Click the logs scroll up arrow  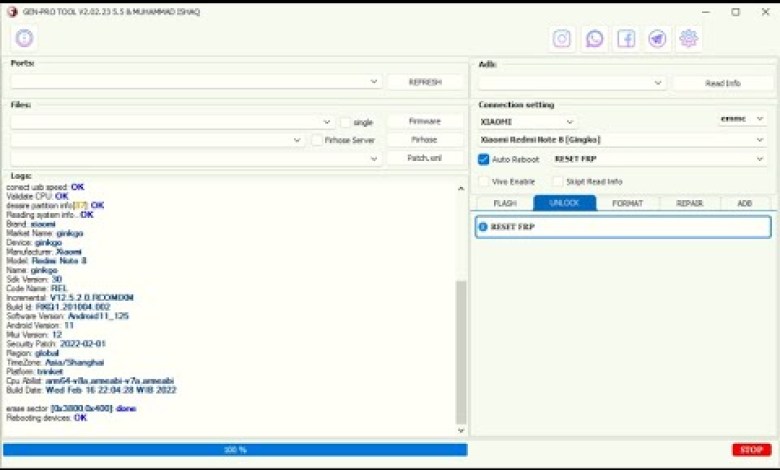click(x=461, y=188)
